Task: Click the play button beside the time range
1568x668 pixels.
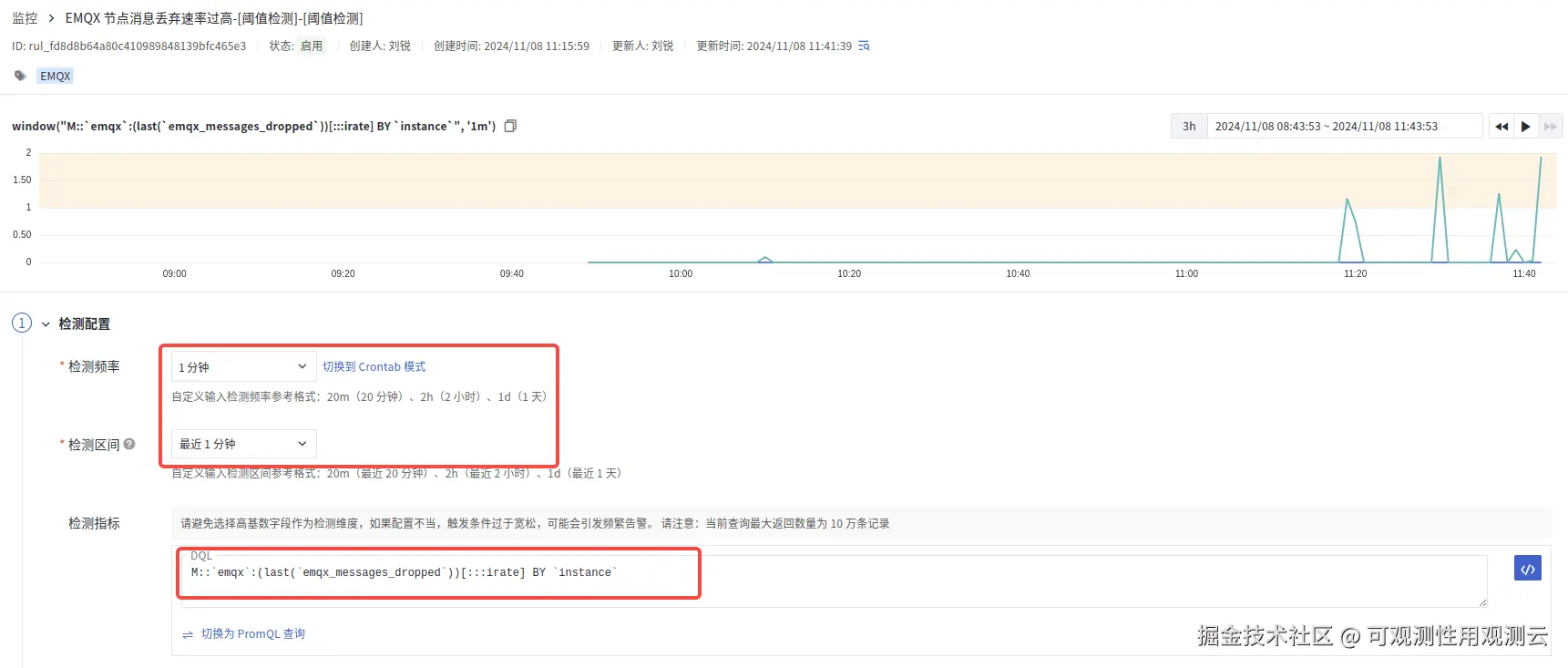Action: click(1526, 126)
